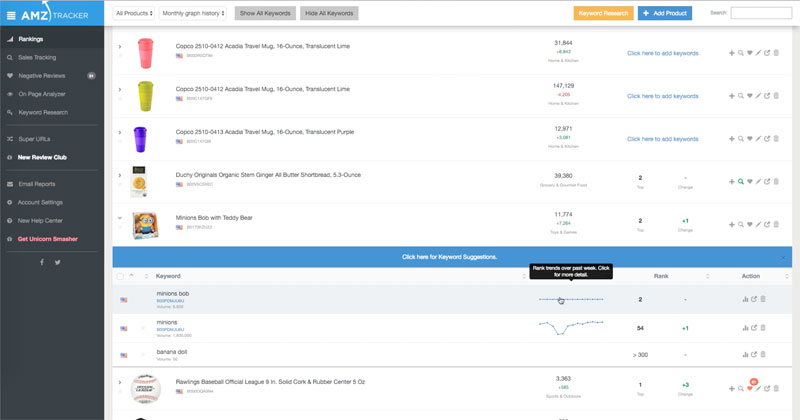Expand the Duchy Originals Shortbread row
Screen dimensions: 800x420
[x=120, y=175]
